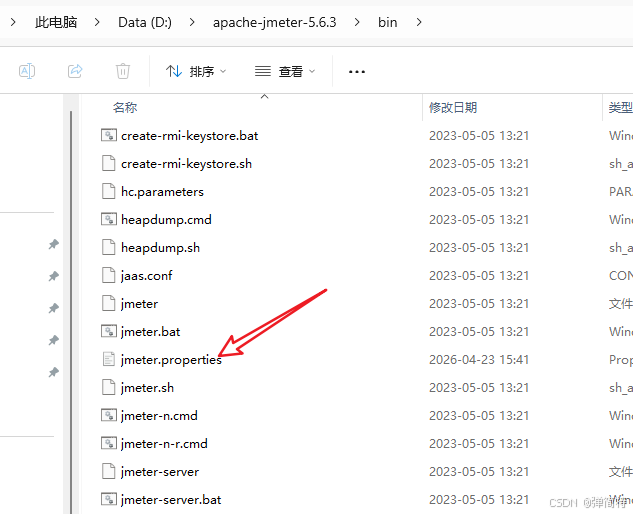Image resolution: width=633 pixels, height=514 pixels.
Task: Select jaas.conf file
Action: click(147, 275)
